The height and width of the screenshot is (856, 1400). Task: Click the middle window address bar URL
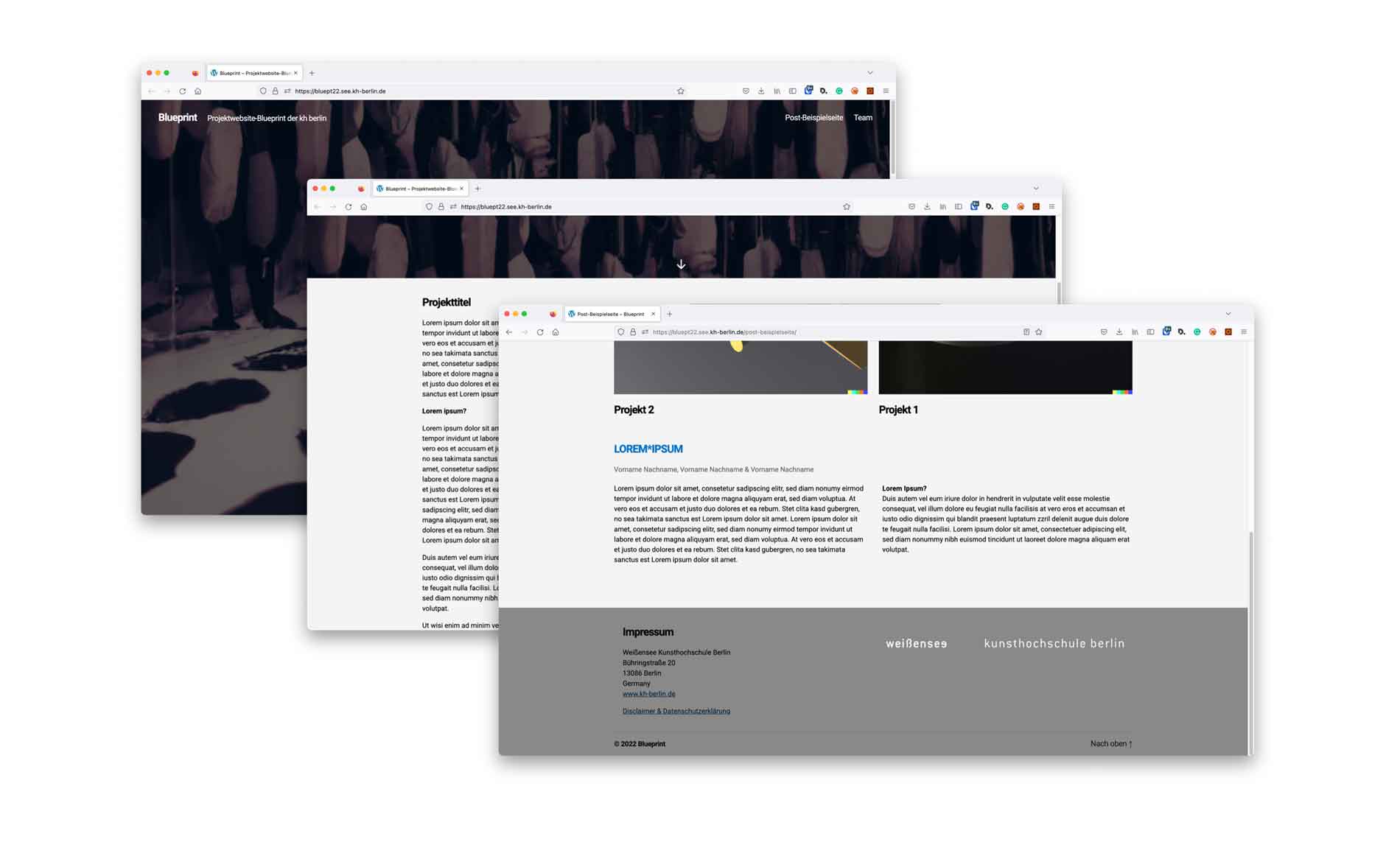pos(506,207)
